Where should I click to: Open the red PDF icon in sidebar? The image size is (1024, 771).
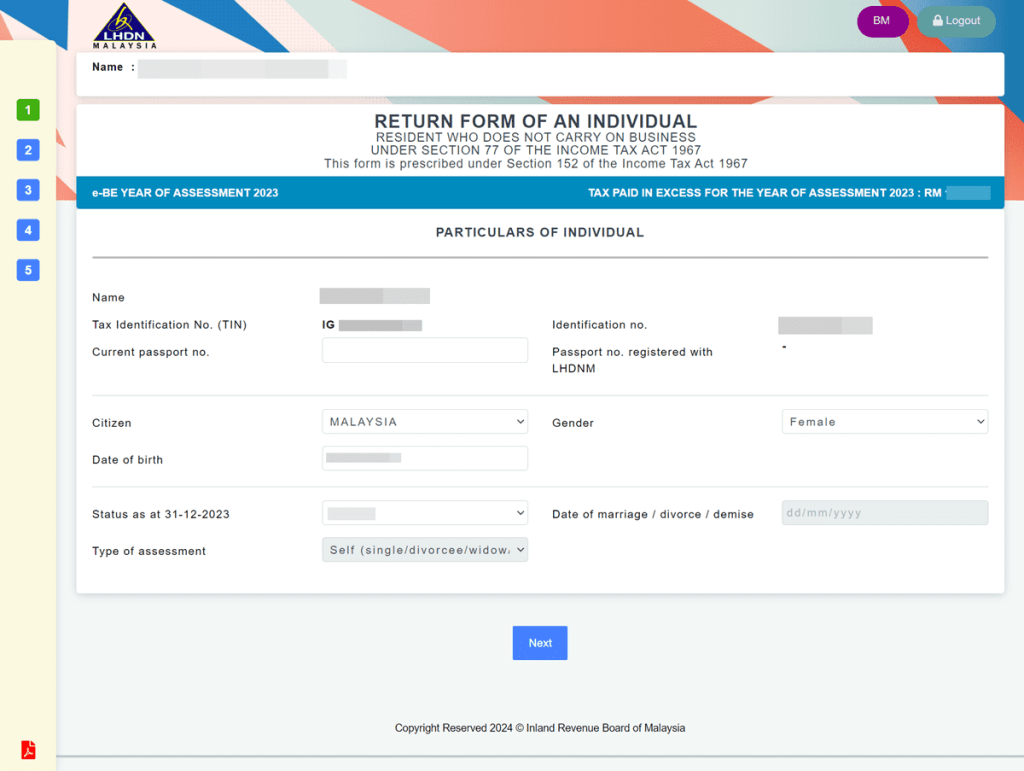(28, 750)
